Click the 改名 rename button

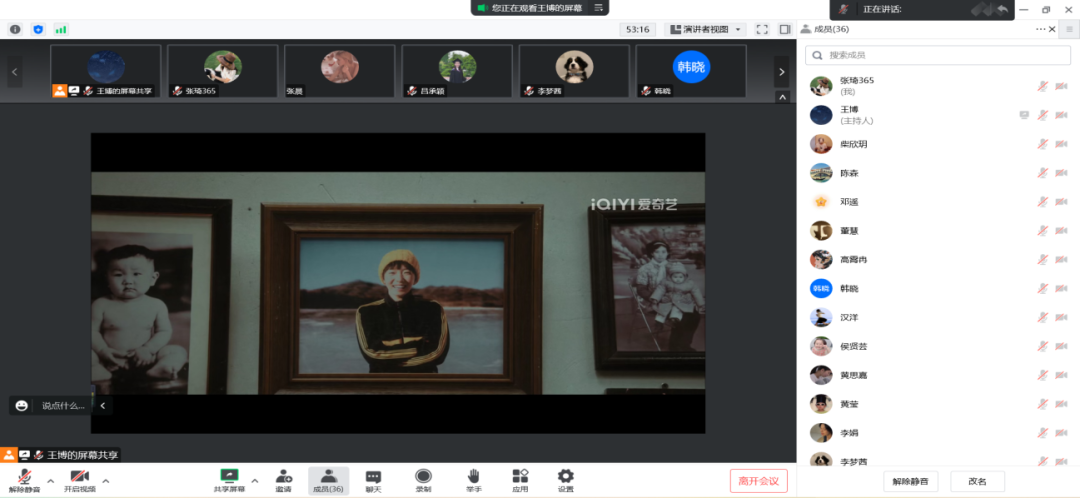click(x=977, y=481)
